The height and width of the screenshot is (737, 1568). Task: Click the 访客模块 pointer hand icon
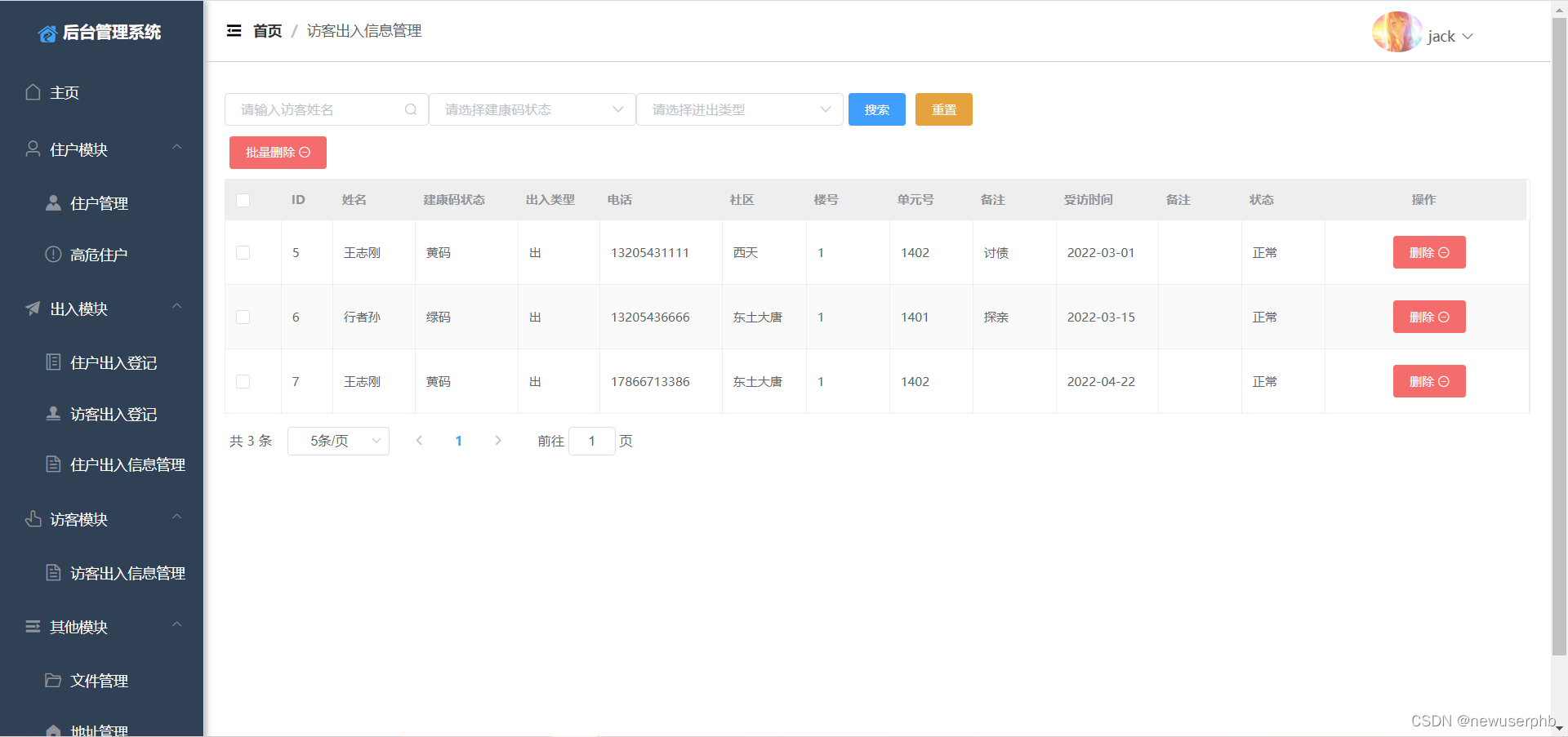tap(33, 518)
